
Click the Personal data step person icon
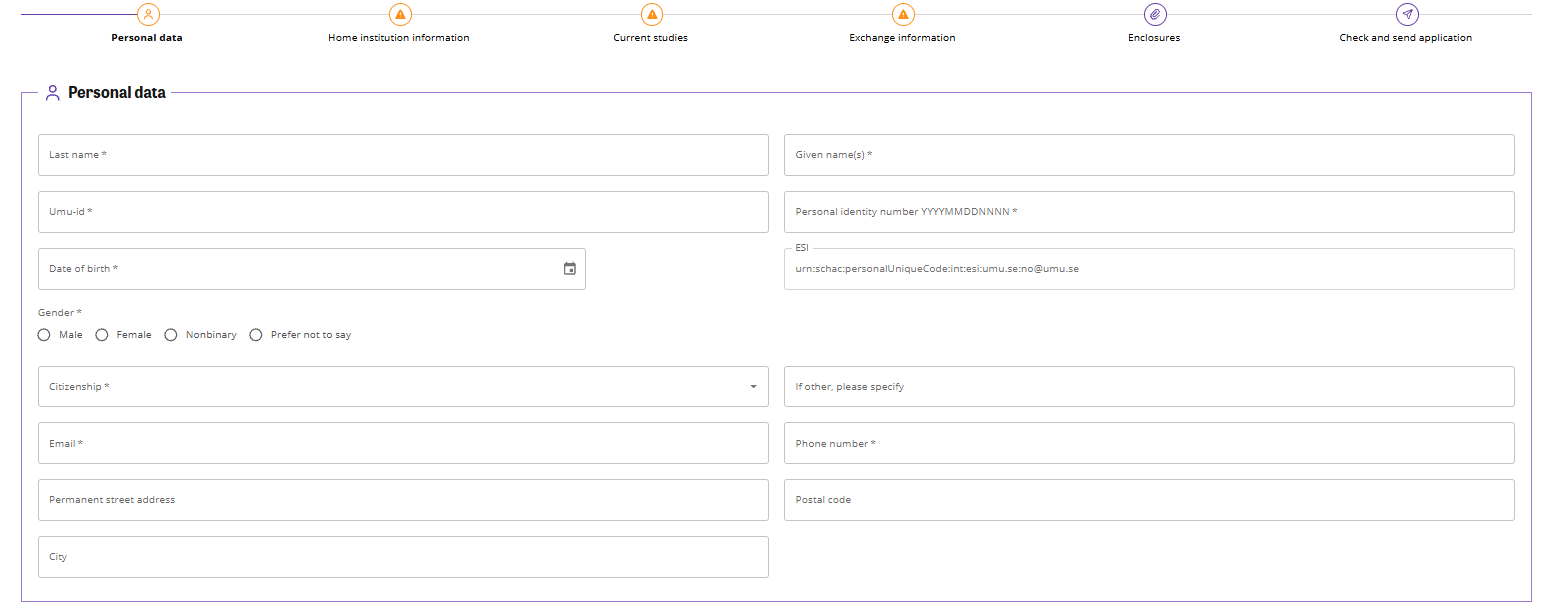click(148, 15)
